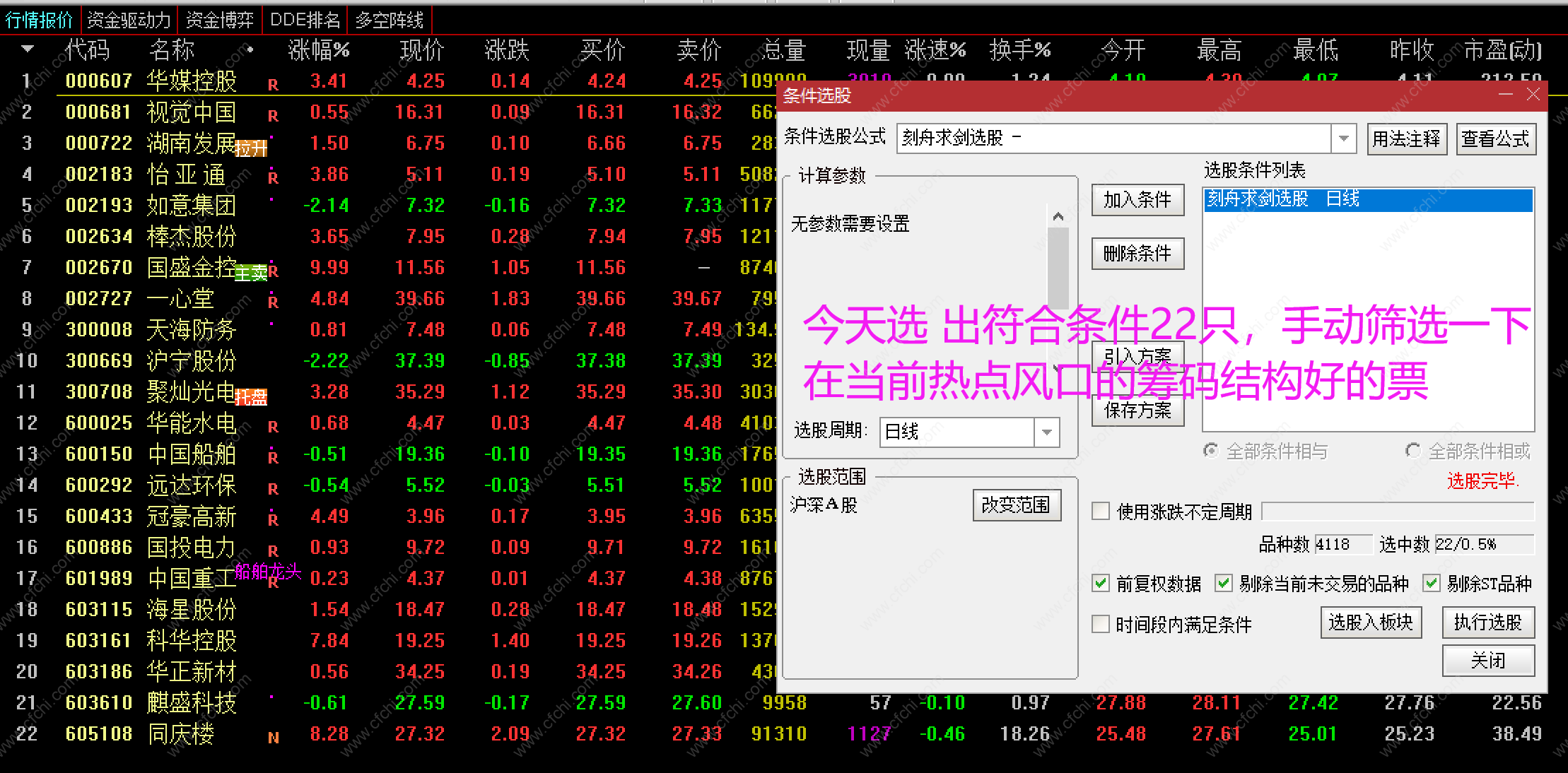Viewport: 1568px width, 773px height.
Task: Expand the 选股周期 日线 dropdown
Action: [x=1047, y=432]
